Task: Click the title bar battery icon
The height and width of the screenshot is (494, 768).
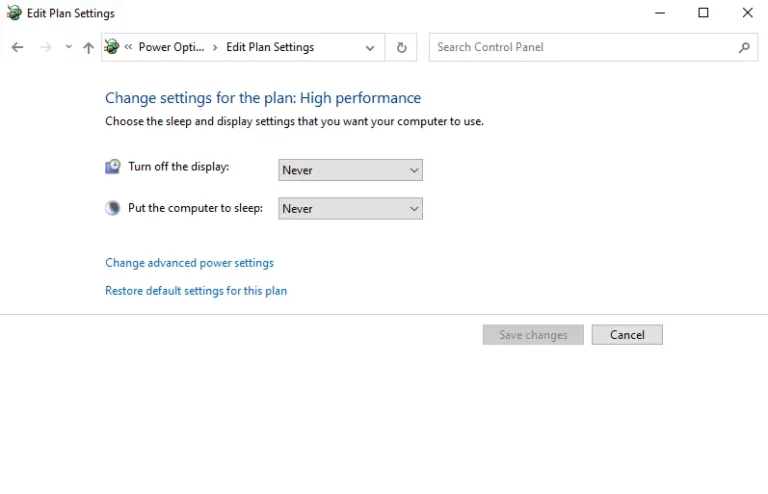Action: [14, 13]
